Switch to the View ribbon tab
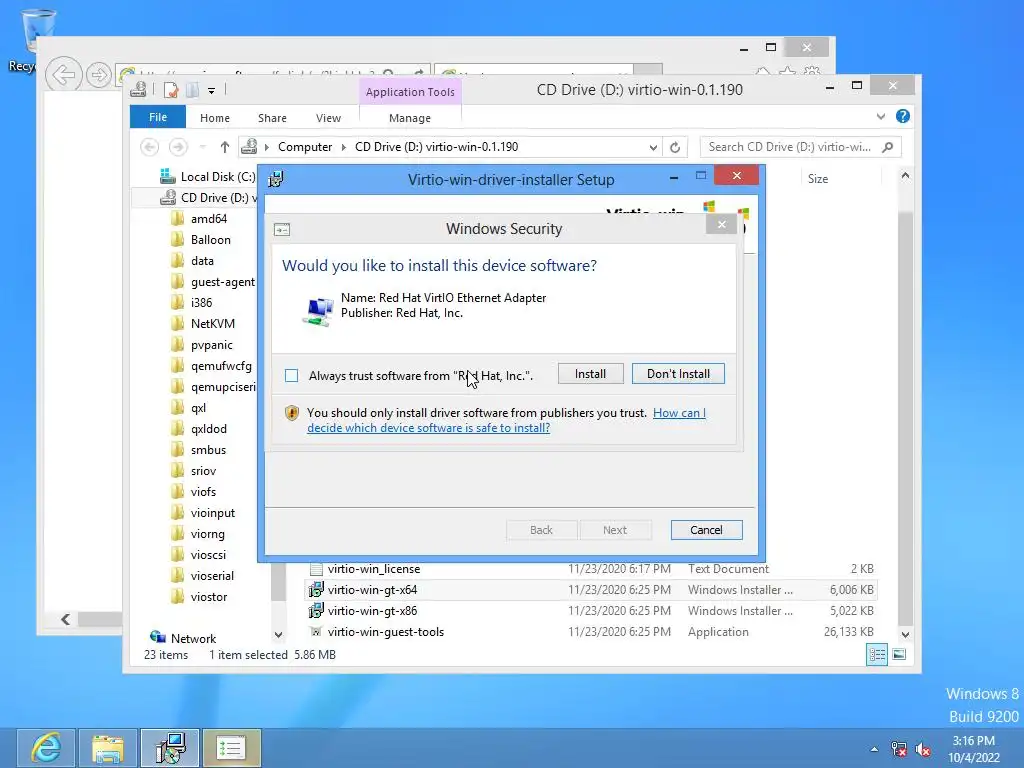Viewport: 1024px width, 768px height. pos(328,118)
